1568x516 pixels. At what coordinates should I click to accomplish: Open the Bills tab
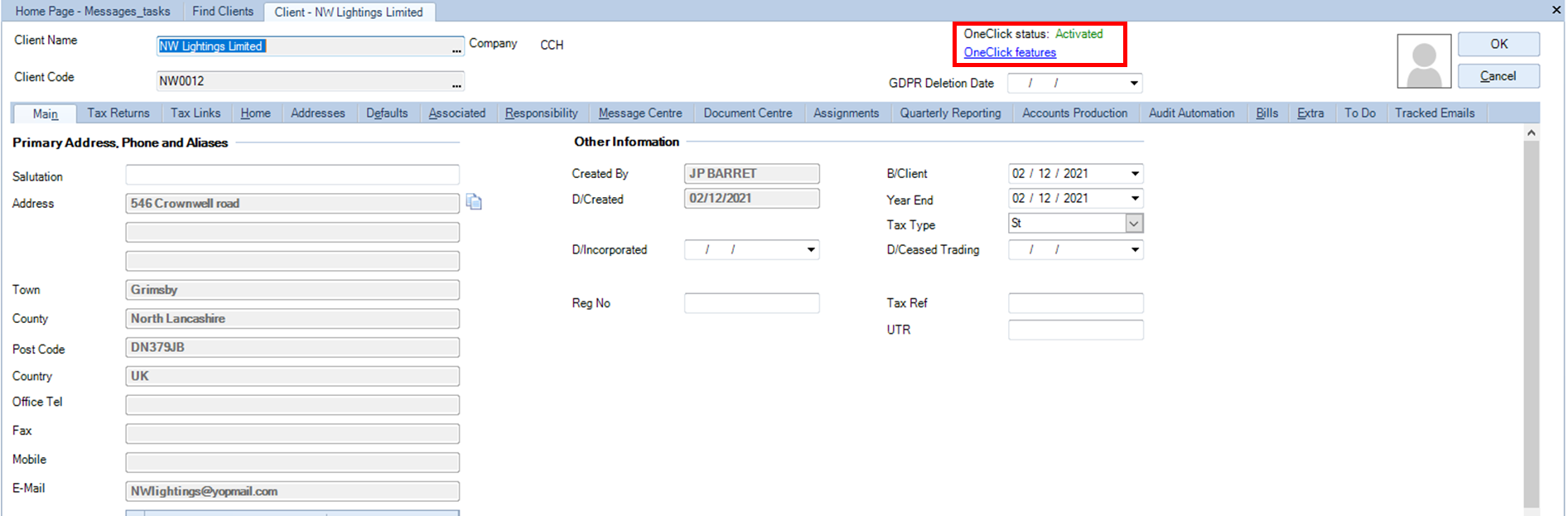tap(1266, 113)
